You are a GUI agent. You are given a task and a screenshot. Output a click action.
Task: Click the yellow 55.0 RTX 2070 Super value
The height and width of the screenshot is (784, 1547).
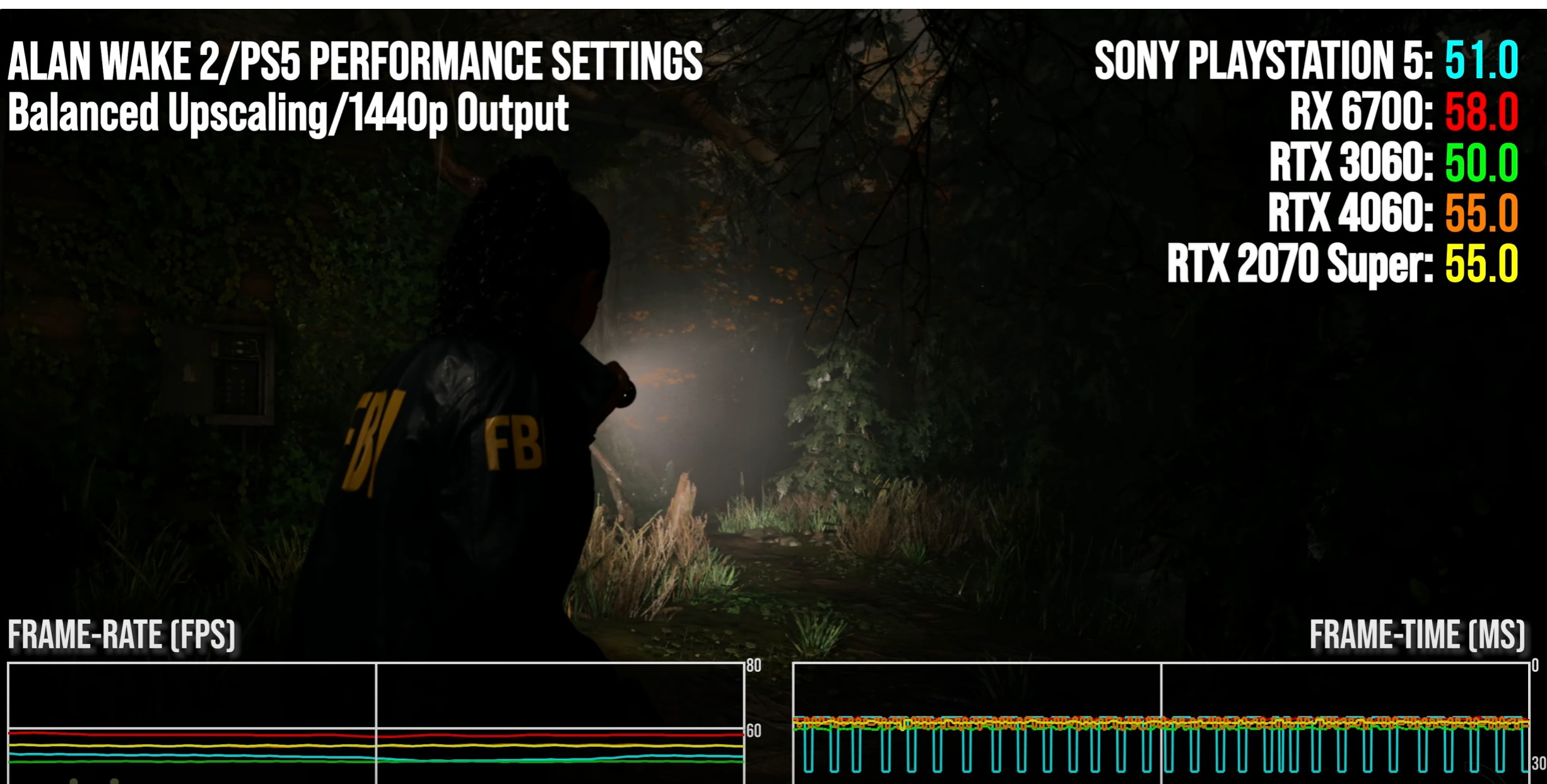coord(1481,264)
